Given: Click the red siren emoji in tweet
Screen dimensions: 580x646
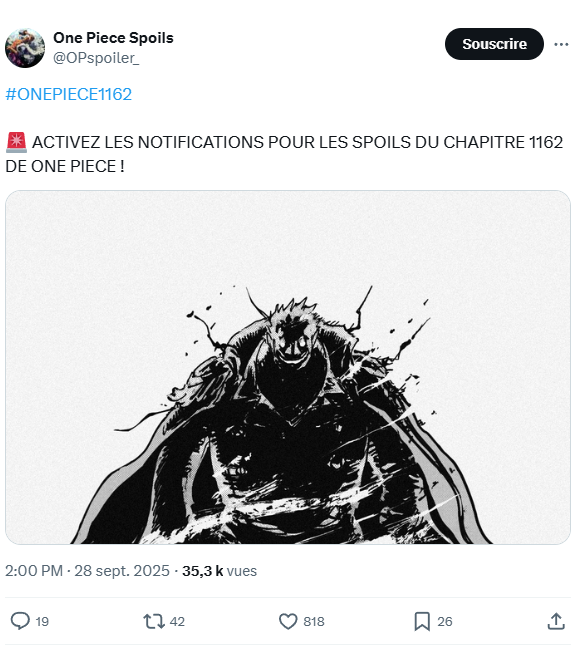Looking at the screenshot, I should point(16,143).
